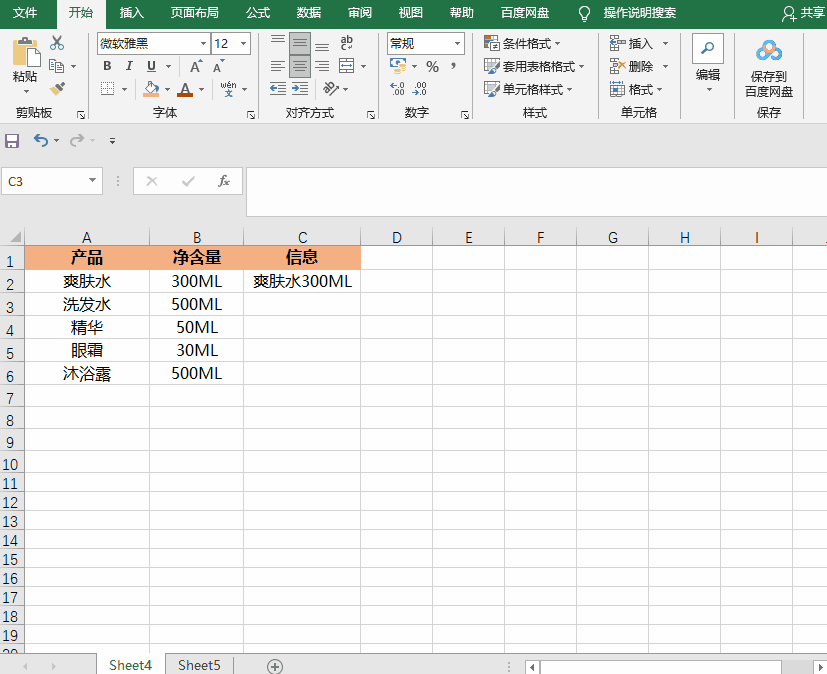Click the Save floppy disk icon
Image resolution: width=827 pixels, height=674 pixels.
(x=12, y=141)
